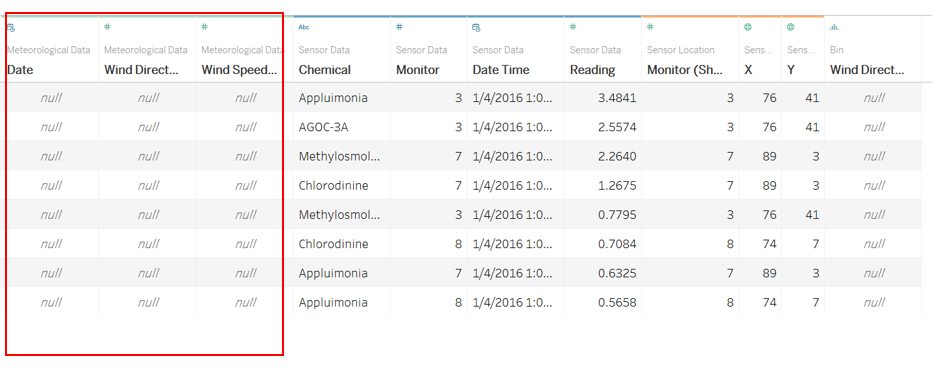The width and height of the screenshot is (932, 370).
Task: Click the Reading value 0.6325
Action: click(617, 273)
